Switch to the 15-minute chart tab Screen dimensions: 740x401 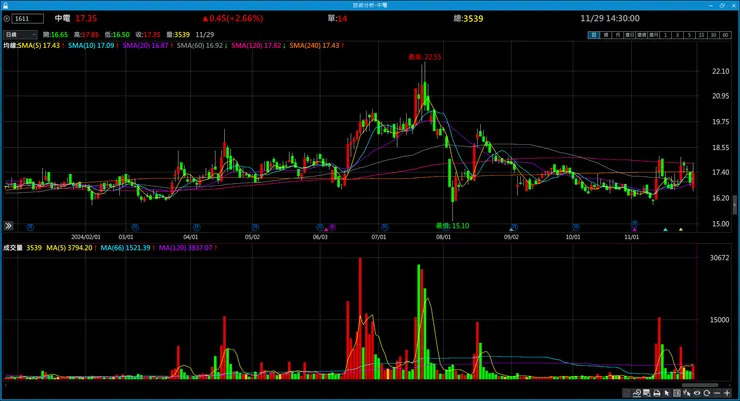tap(701, 35)
